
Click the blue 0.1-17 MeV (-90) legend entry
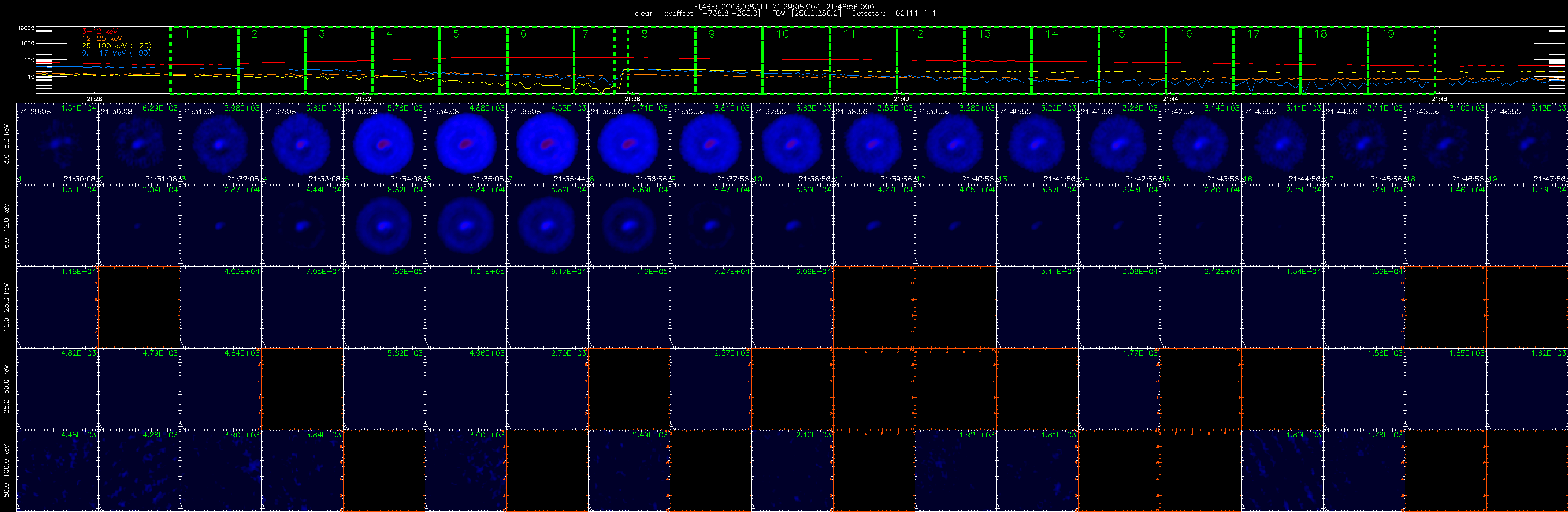coord(117,53)
